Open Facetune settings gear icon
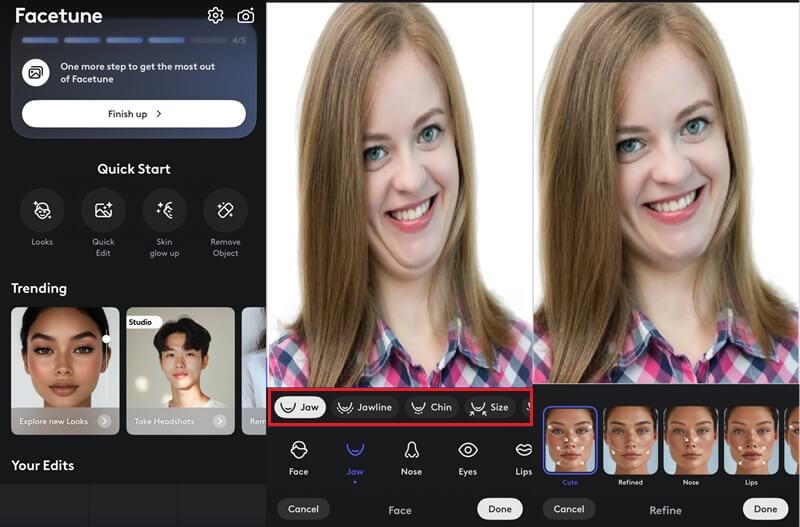800x527 pixels. tap(215, 15)
